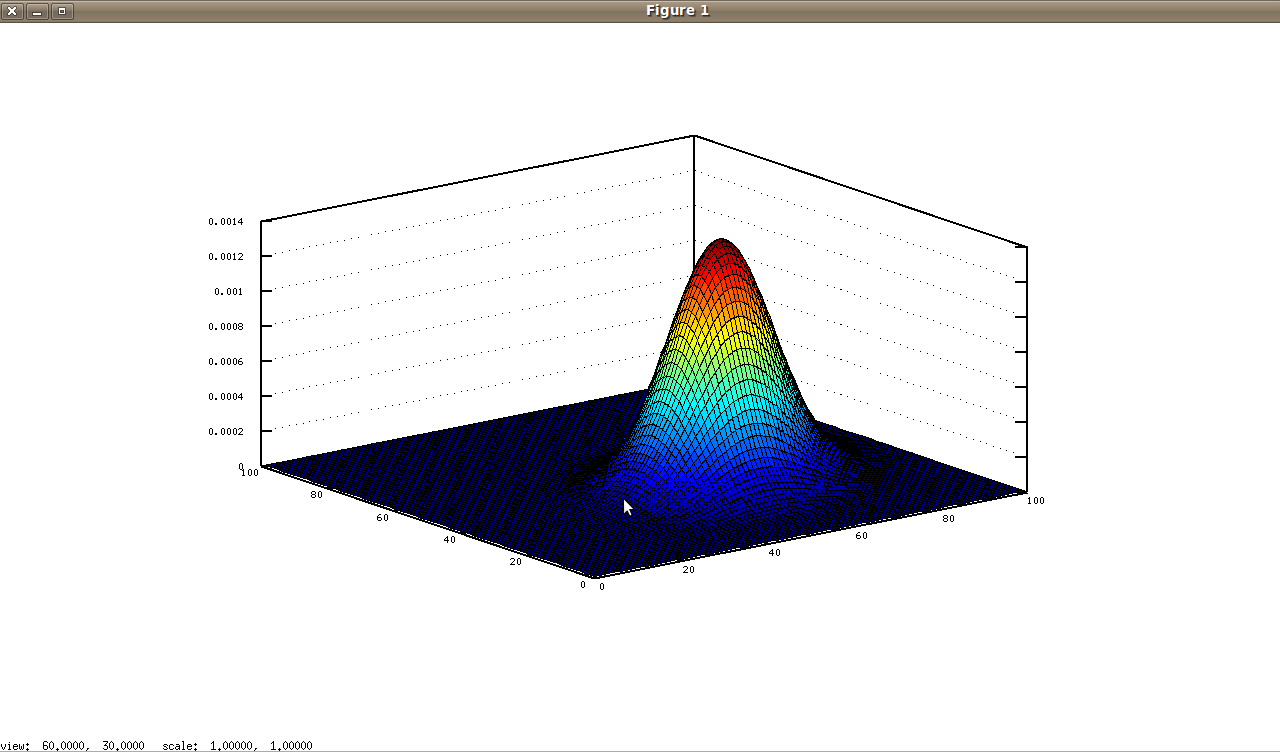Click the 0.0012 z-axis tick label
This screenshot has height=752, width=1280.
point(225,257)
